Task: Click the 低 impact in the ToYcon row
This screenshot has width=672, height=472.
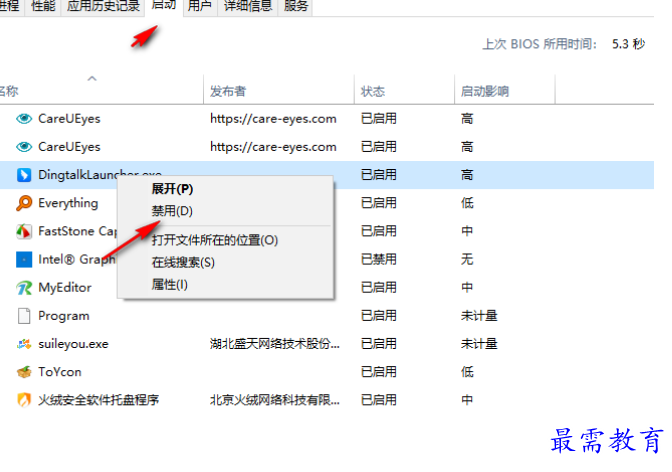Action: pyautogui.click(x=467, y=372)
